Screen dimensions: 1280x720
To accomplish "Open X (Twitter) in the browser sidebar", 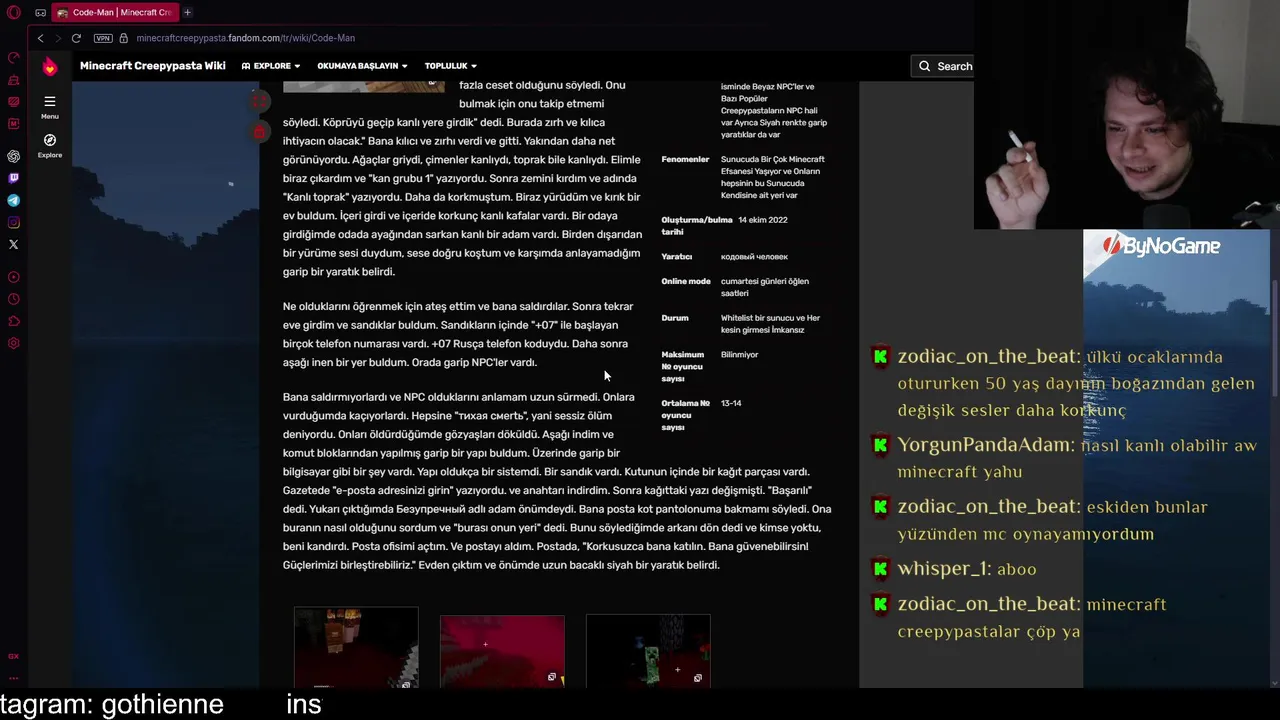I will click(14, 244).
